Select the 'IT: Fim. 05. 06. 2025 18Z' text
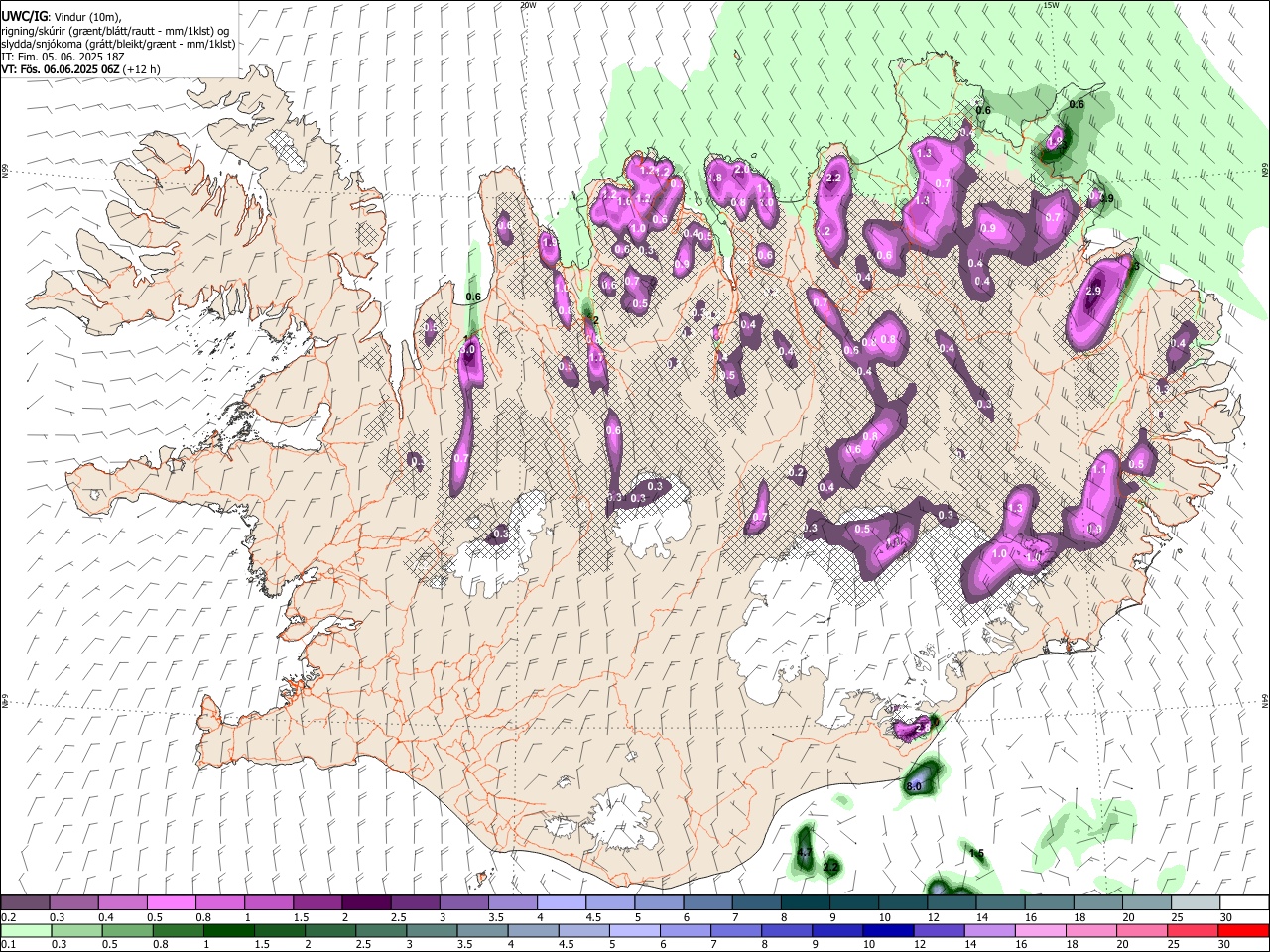Screen dimensions: 1270x952 coord(63,57)
